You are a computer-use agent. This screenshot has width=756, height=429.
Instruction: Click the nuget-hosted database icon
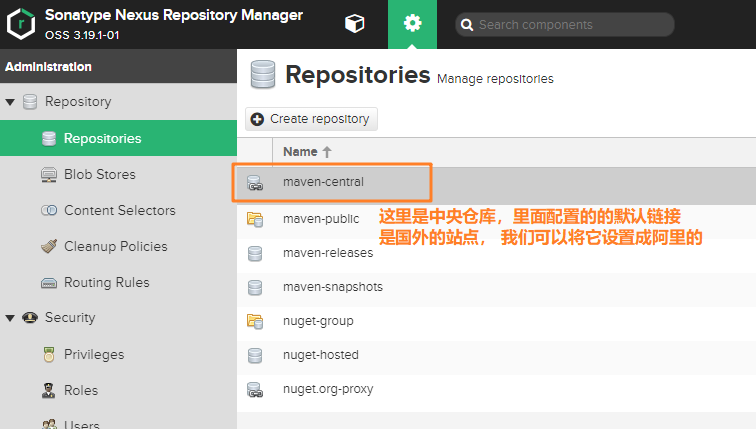point(255,356)
